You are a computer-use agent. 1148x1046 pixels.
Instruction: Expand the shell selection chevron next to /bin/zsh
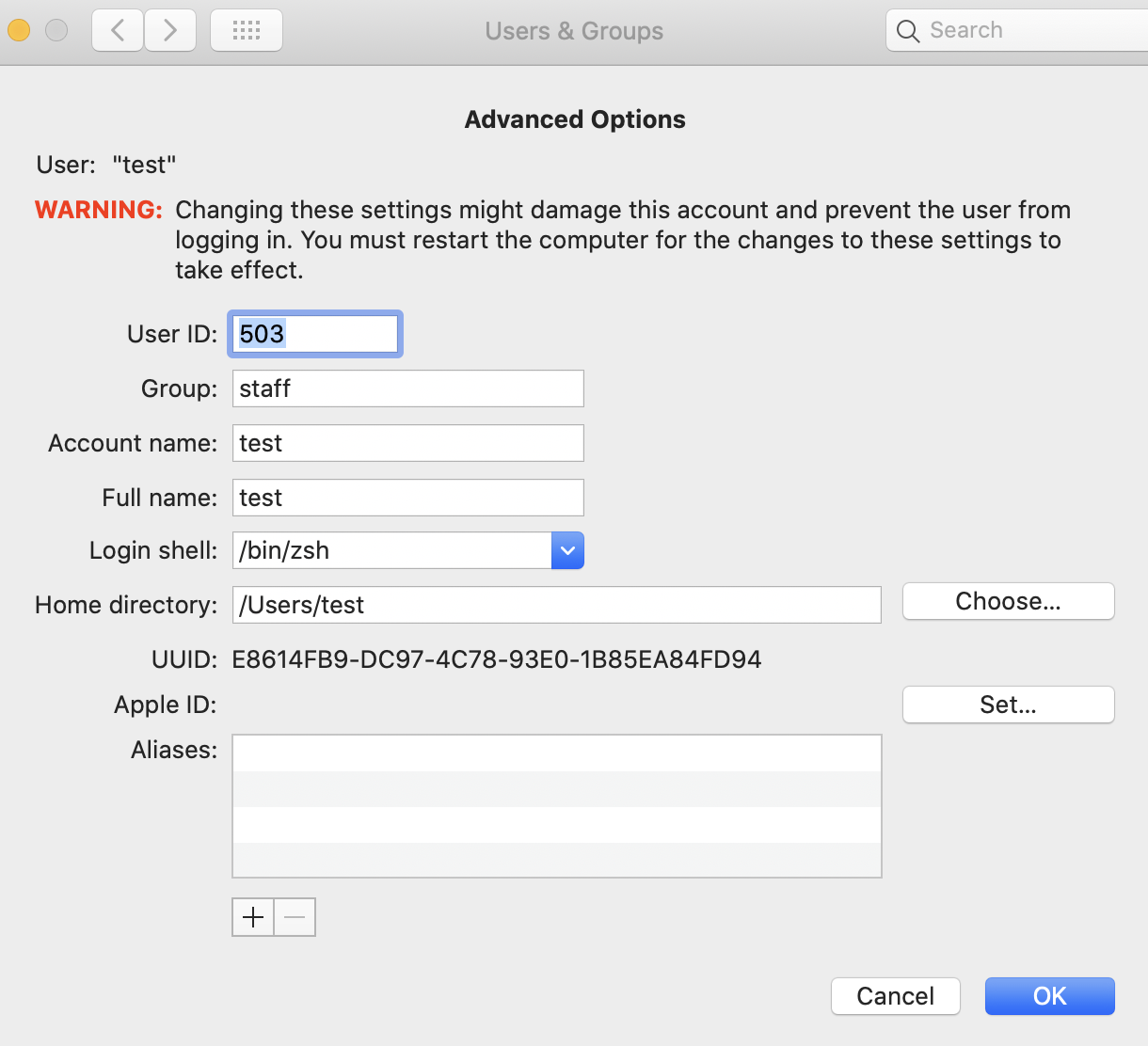tap(567, 550)
